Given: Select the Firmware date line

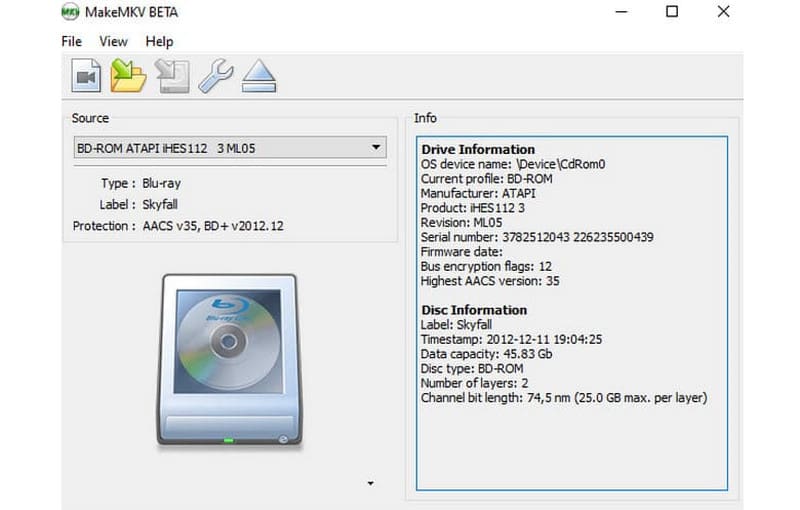Looking at the screenshot, I should click(462, 252).
